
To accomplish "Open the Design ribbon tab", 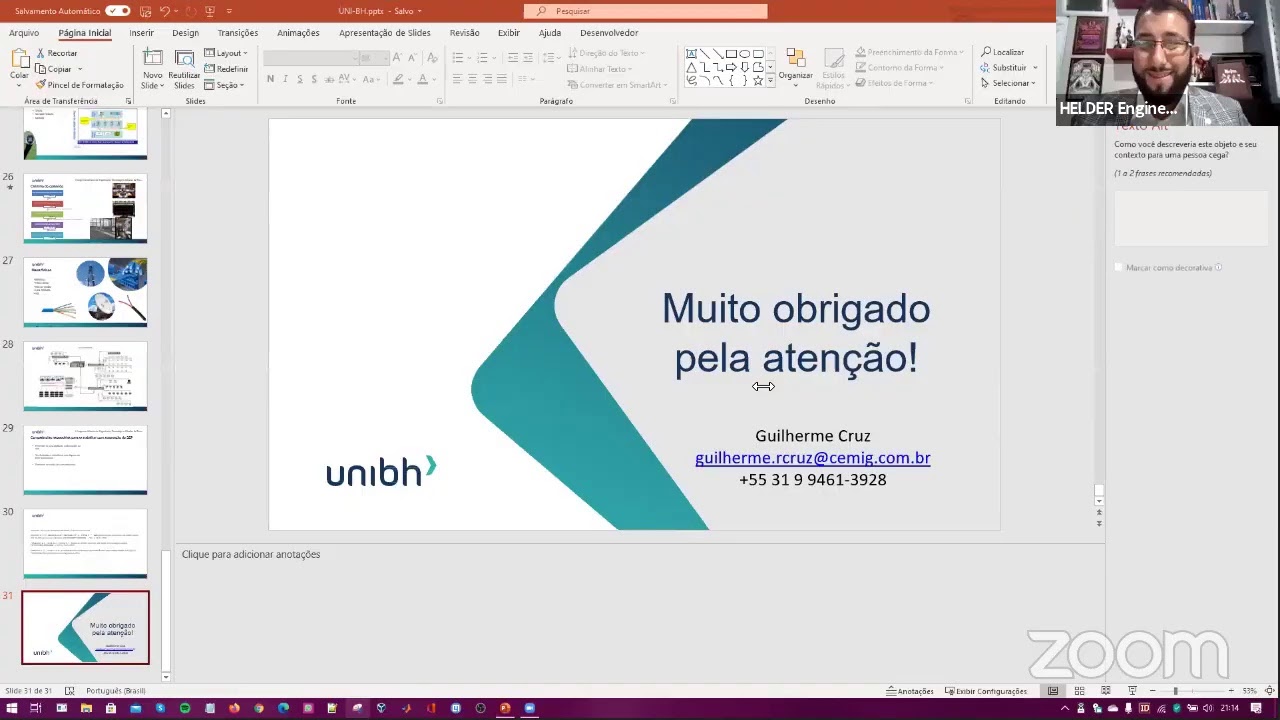I will tap(185, 33).
